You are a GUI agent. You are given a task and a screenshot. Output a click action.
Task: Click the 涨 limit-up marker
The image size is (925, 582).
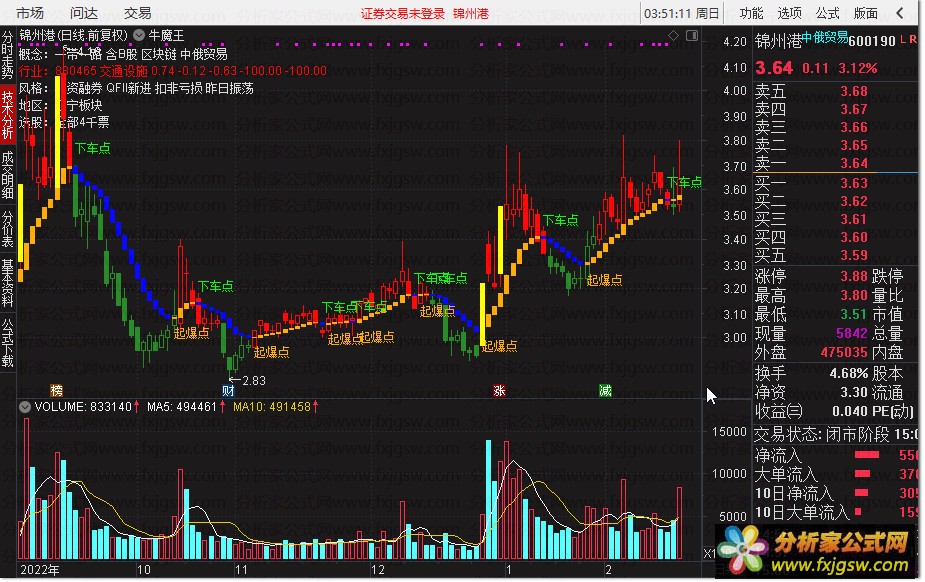click(x=499, y=390)
